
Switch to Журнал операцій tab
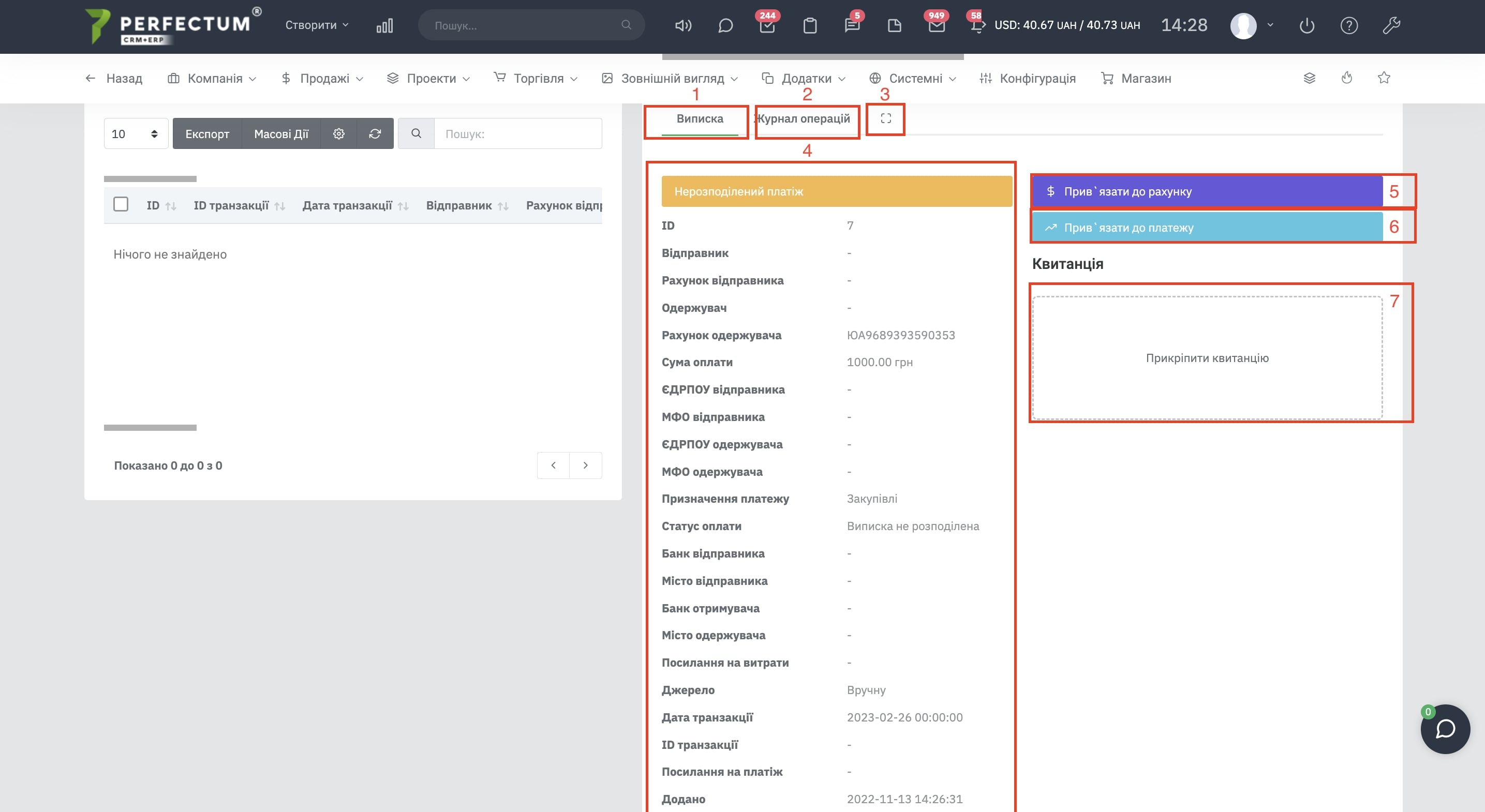tap(803, 119)
